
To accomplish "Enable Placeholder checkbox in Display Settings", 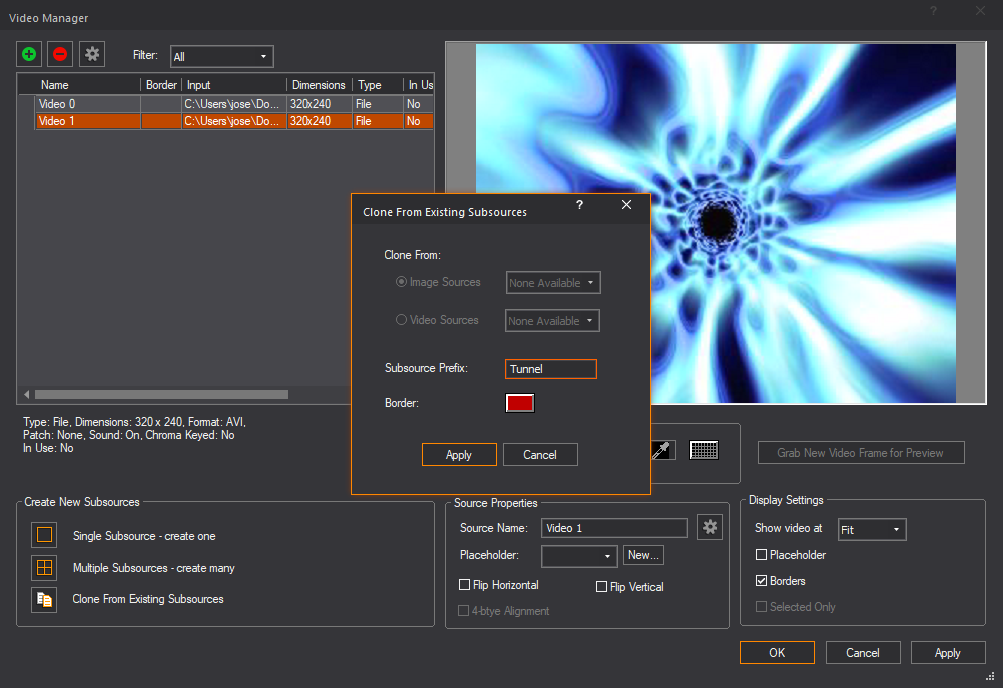I will coord(762,555).
